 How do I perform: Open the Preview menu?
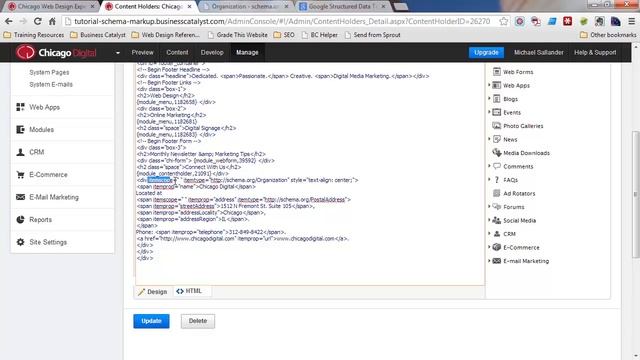(142, 52)
